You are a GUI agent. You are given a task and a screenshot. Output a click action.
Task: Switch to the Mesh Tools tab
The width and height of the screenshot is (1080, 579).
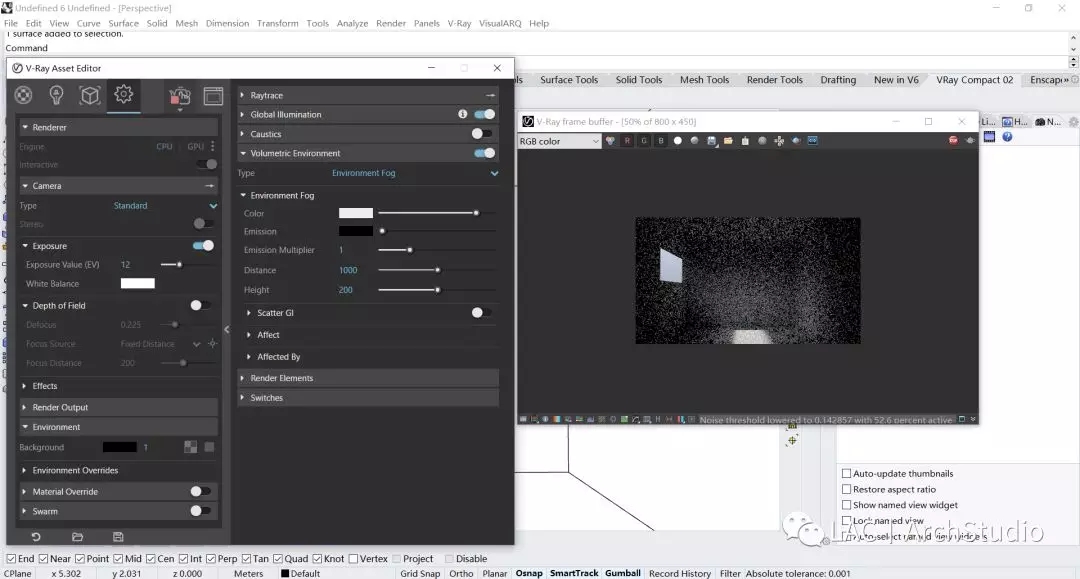pyautogui.click(x=704, y=80)
